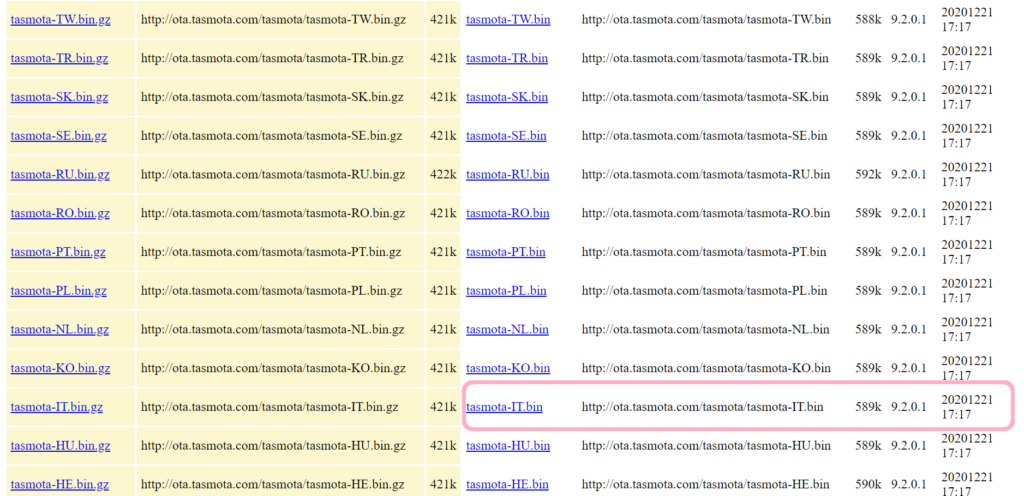The image size is (1024, 496).
Task: Open the tasmota-KO.bin.gz link
Action: [x=60, y=368]
